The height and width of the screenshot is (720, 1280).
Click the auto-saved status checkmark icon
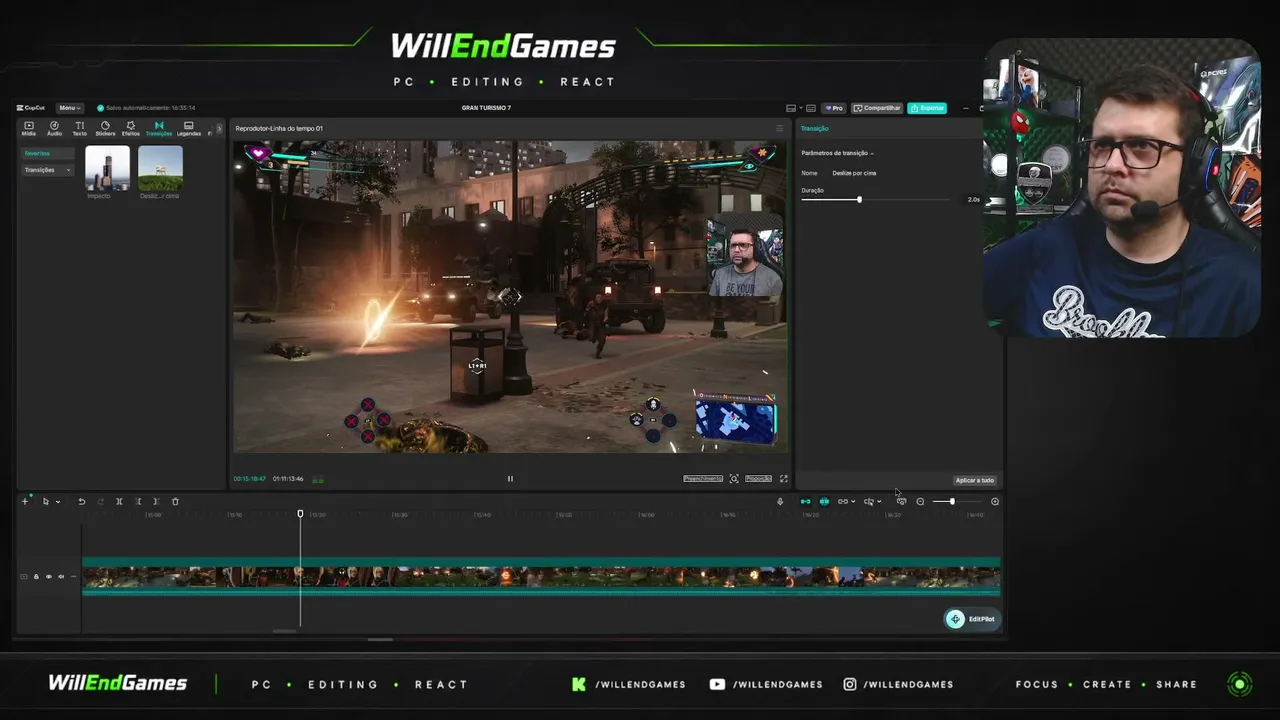click(100, 108)
